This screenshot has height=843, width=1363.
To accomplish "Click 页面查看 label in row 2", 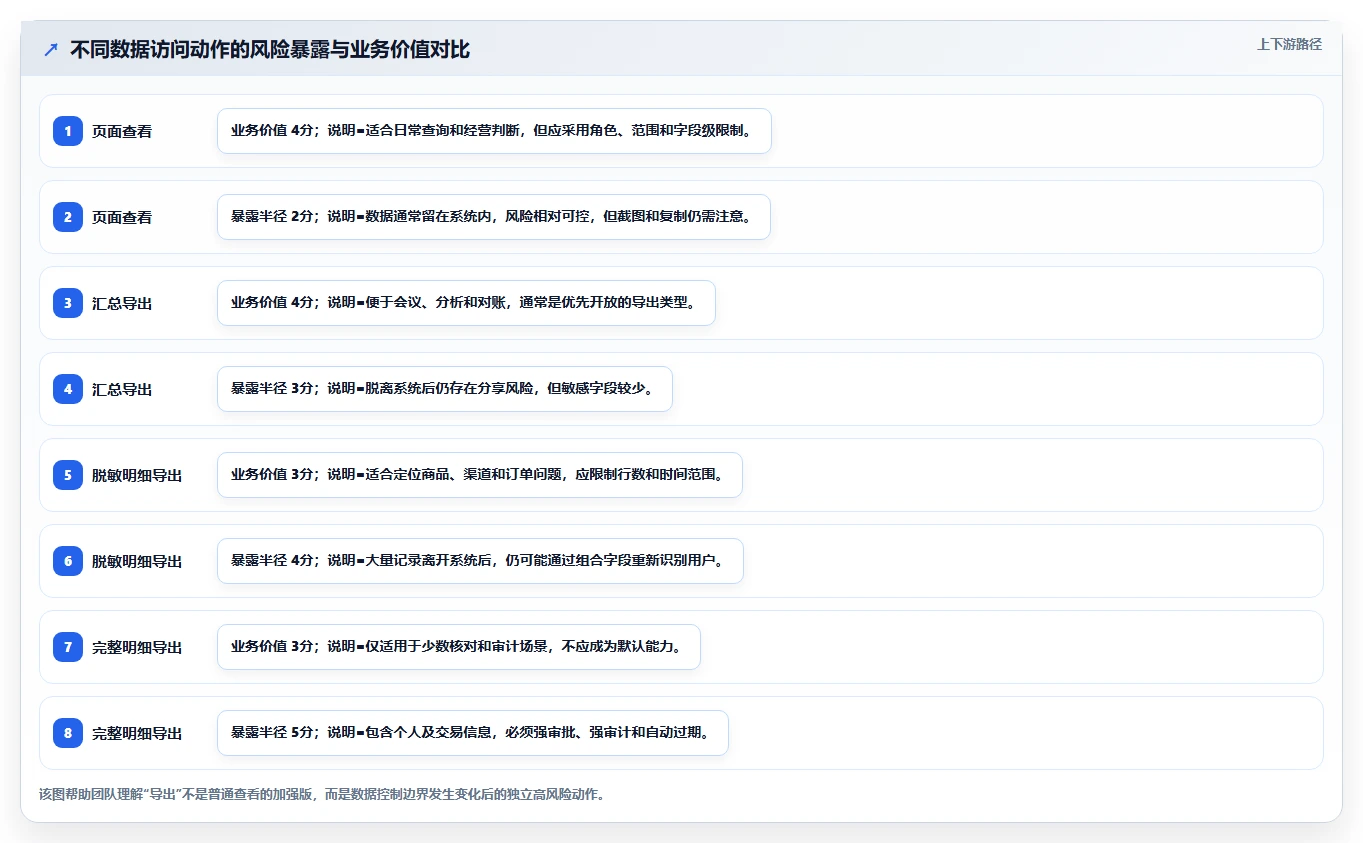I will pyautogui.click(x=122, y=217).
